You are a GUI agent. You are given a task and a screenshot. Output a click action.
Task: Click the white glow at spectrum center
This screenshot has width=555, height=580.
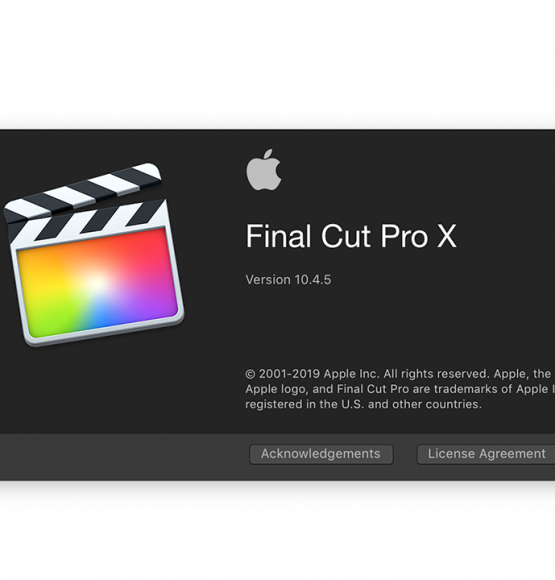(x=95, y=283)
